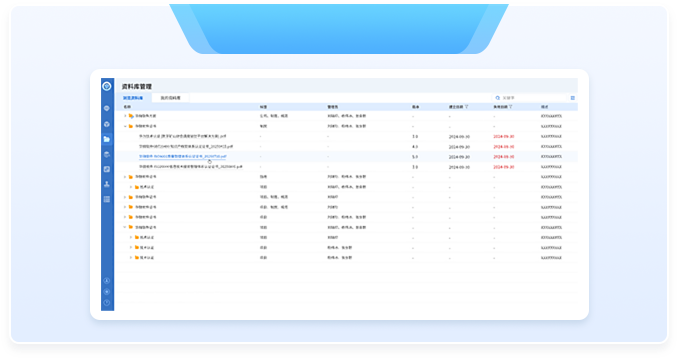Viewport: 679px width, 360px height.
Task: Expand the first folder row in the tree
Action: pyautogui.click(x=125, y=116)
